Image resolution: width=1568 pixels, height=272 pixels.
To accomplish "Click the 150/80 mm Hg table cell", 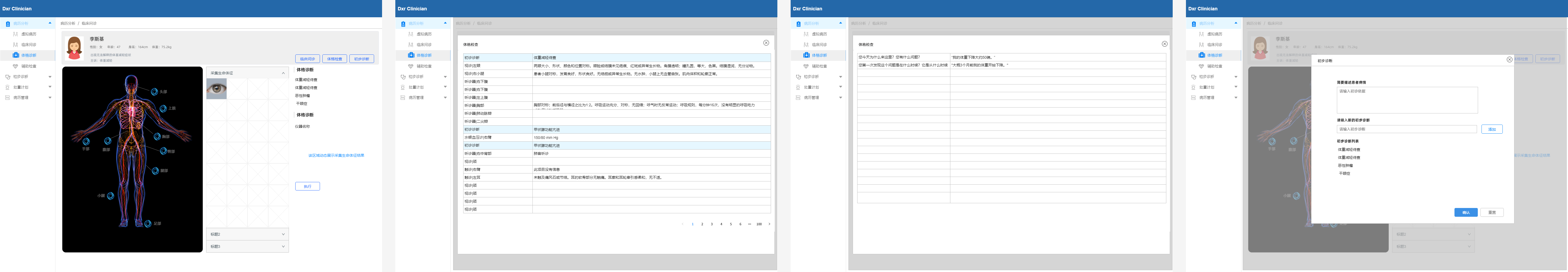I will pos(651,137).
